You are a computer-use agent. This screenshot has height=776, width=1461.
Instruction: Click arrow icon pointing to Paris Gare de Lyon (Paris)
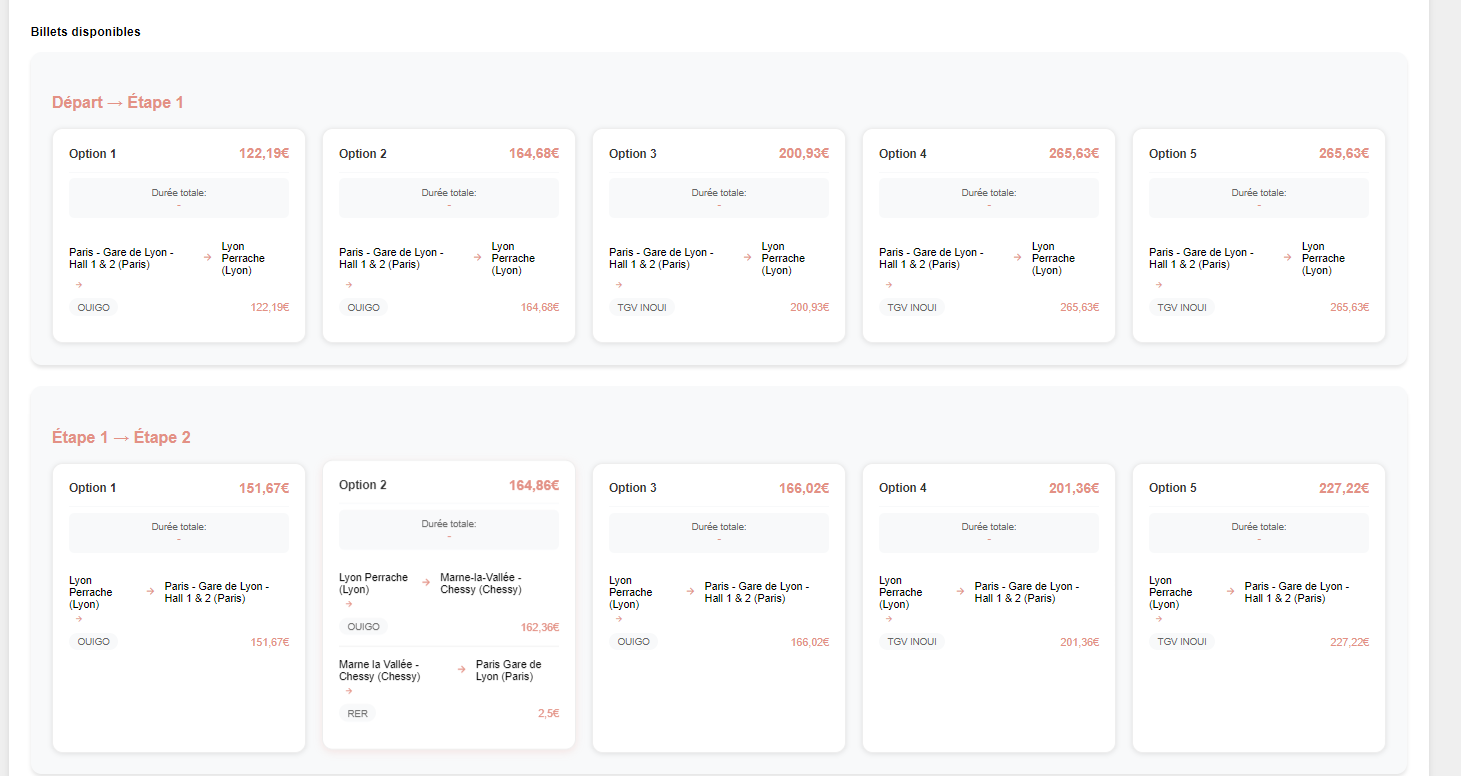461,669
